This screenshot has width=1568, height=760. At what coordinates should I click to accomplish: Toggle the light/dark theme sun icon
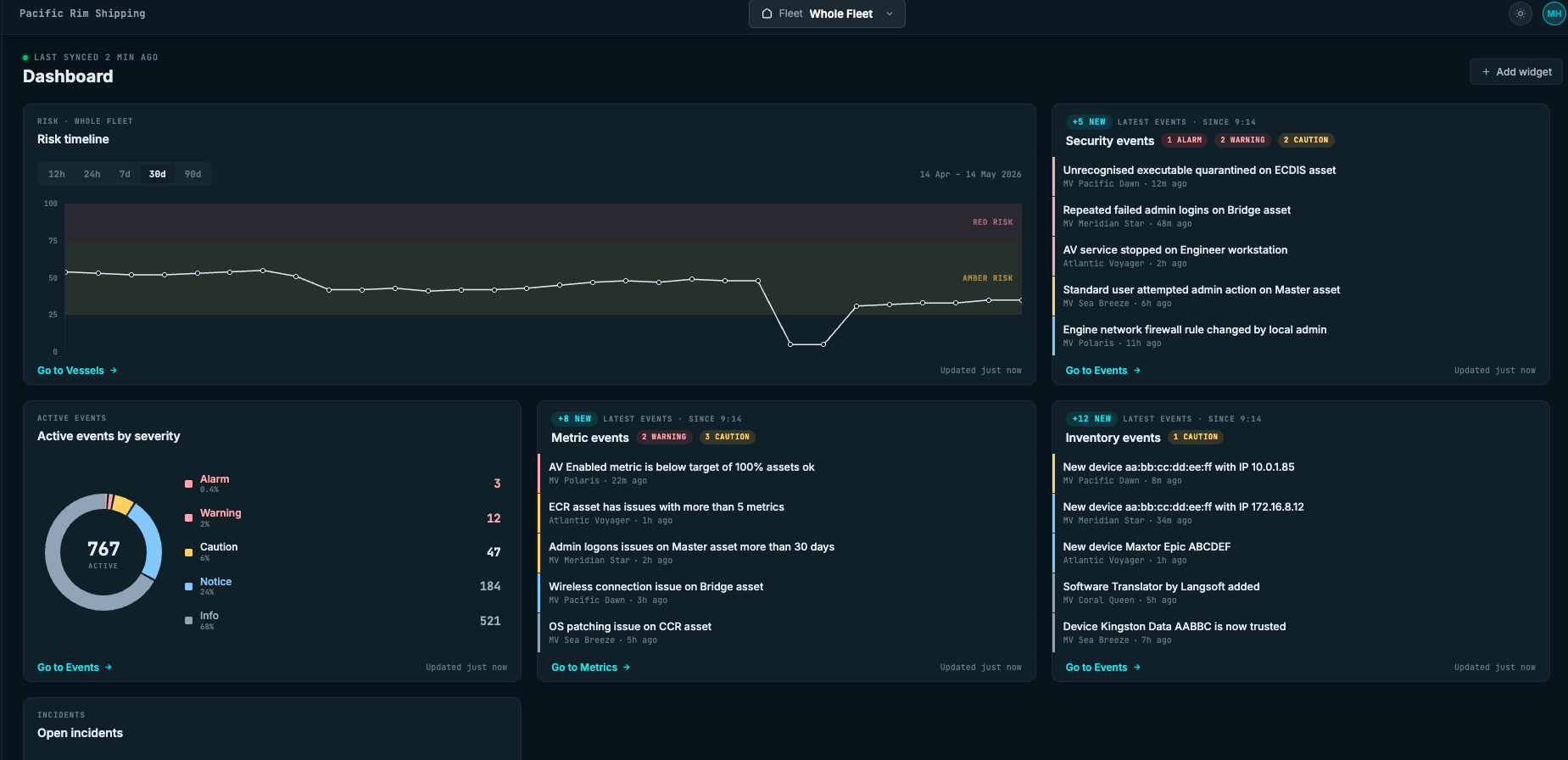point(1521,14)
